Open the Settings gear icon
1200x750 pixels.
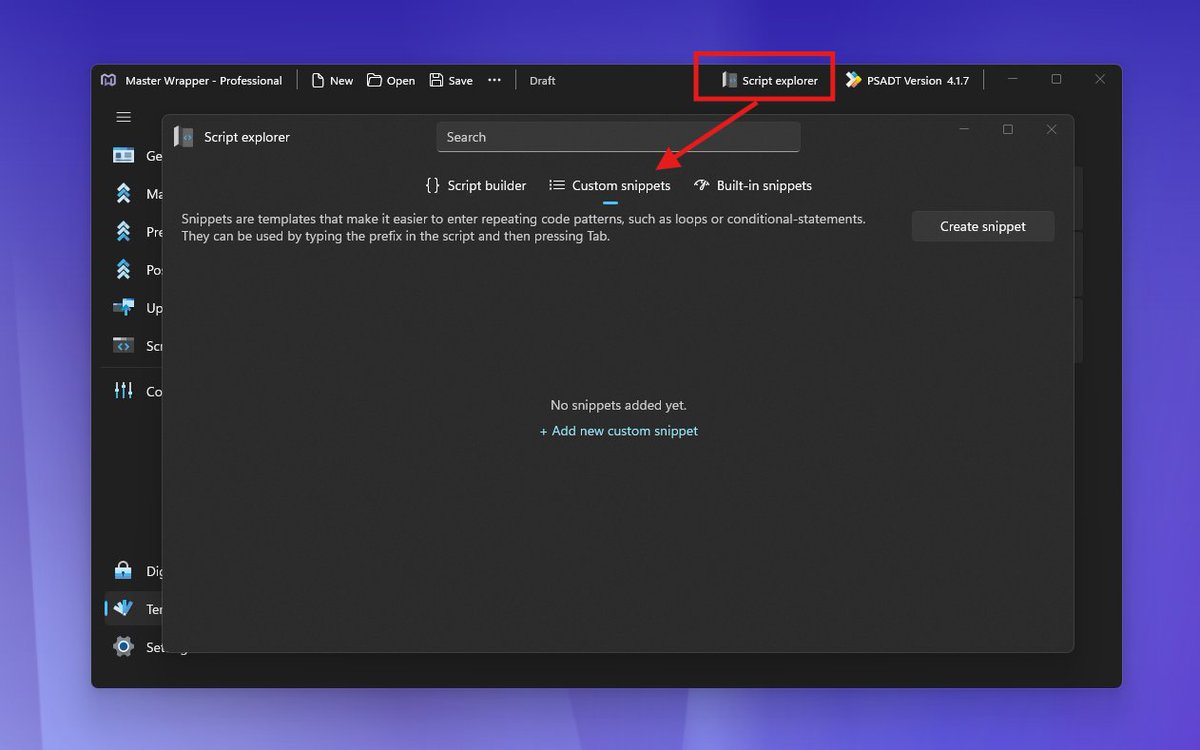123,646
